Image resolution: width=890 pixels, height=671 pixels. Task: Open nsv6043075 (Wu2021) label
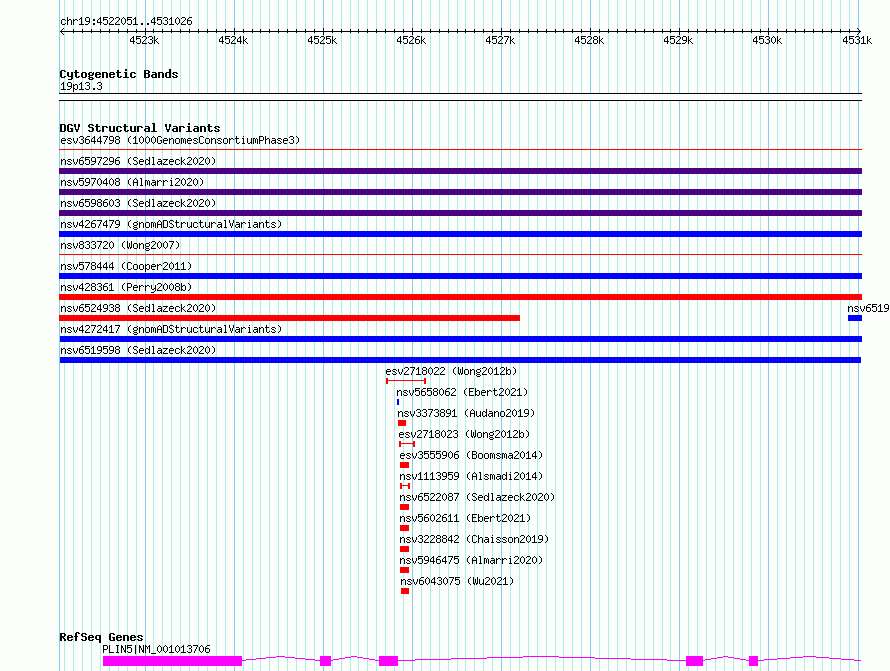tap(457, 581)
